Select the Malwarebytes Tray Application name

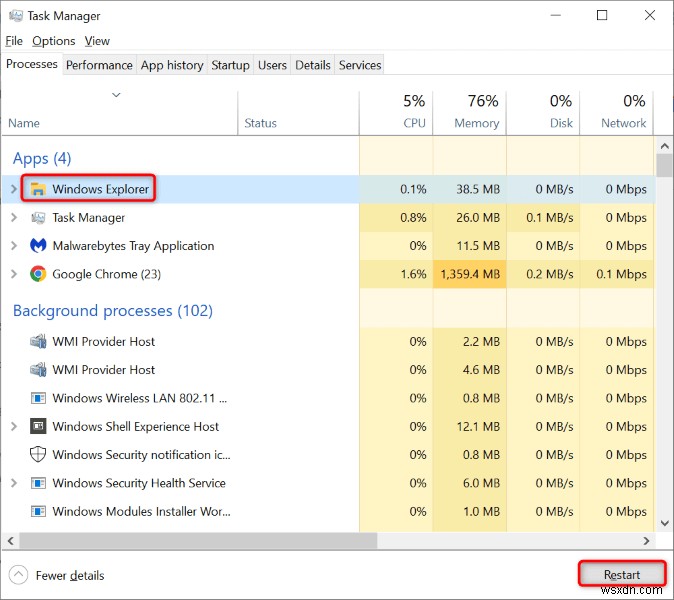[133, 246]
